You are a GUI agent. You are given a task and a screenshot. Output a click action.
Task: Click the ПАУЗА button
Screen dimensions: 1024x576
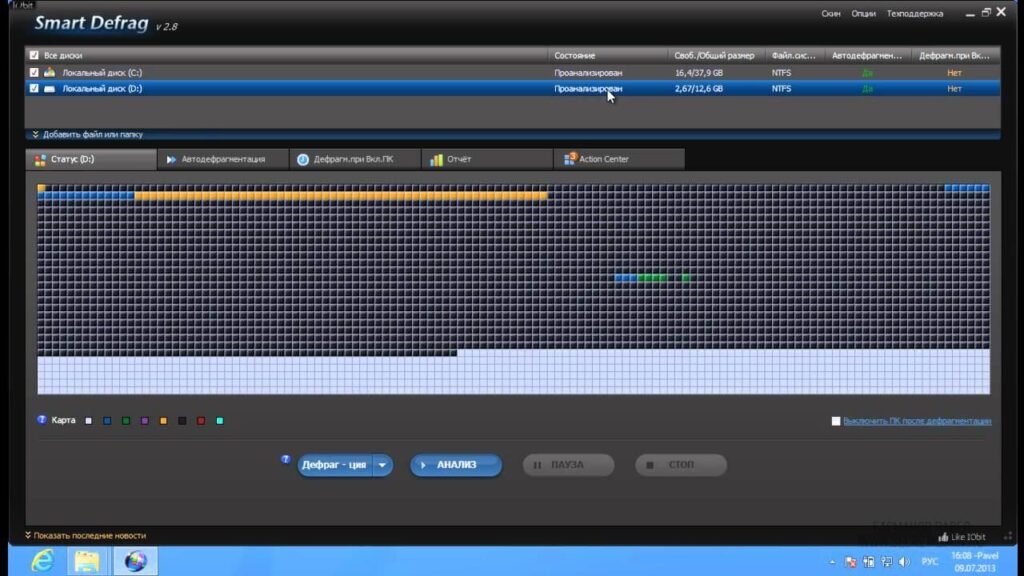click(568, 465)
